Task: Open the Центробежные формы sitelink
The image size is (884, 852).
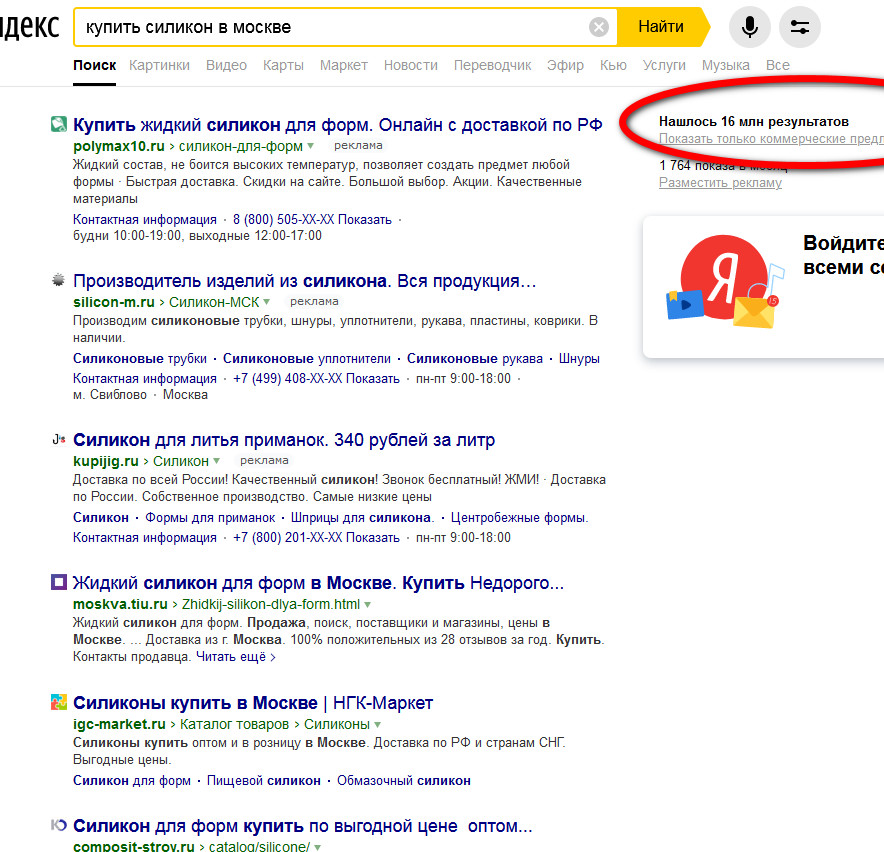Action: coord(519,518)
